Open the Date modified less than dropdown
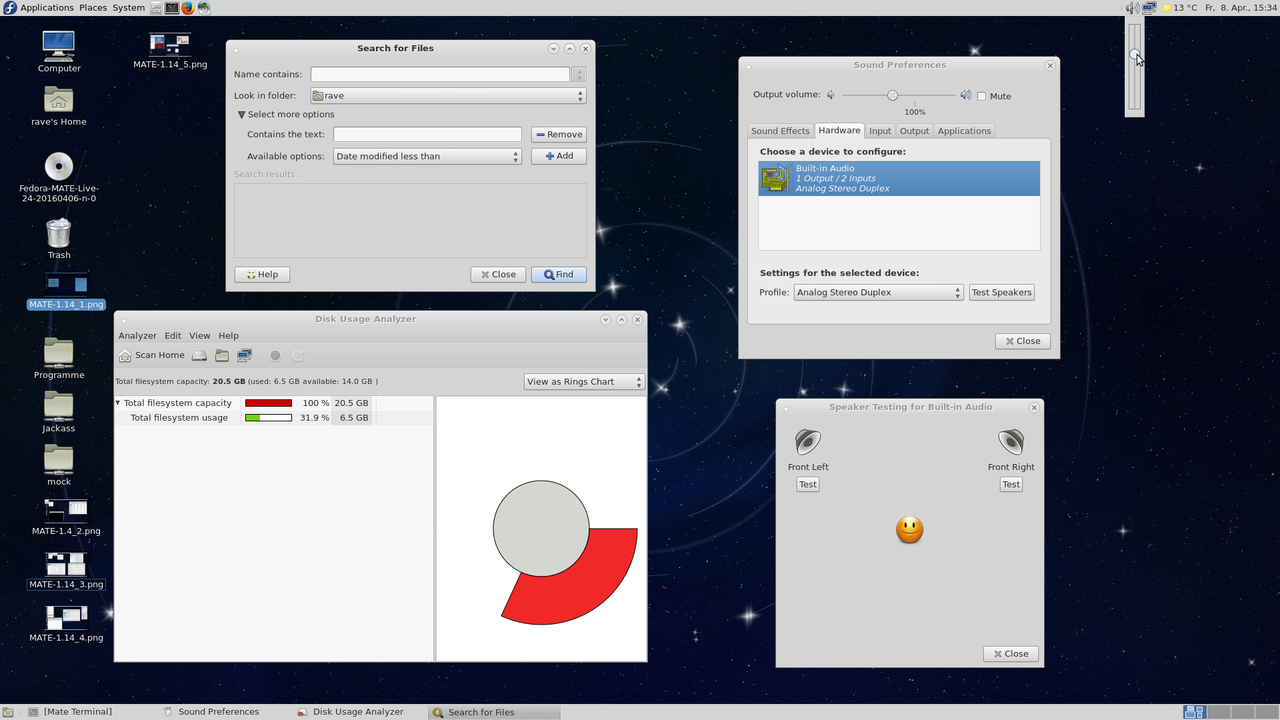Screen dimensions: 1280x720 427,157
